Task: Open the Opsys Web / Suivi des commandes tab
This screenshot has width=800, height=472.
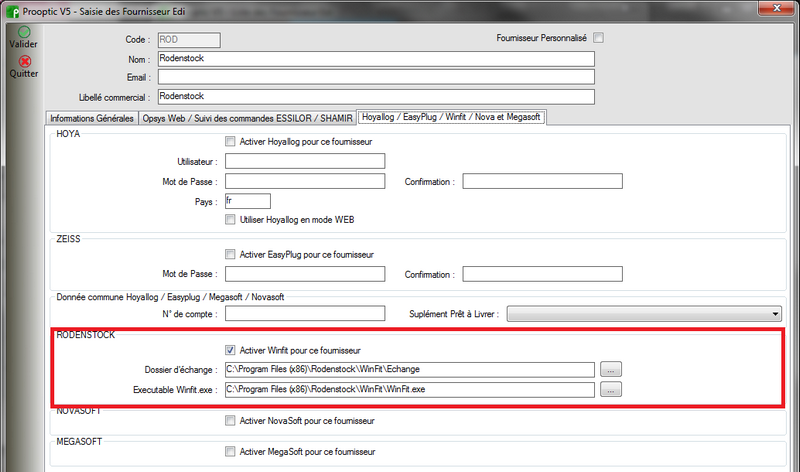Action: pos(247,118)
